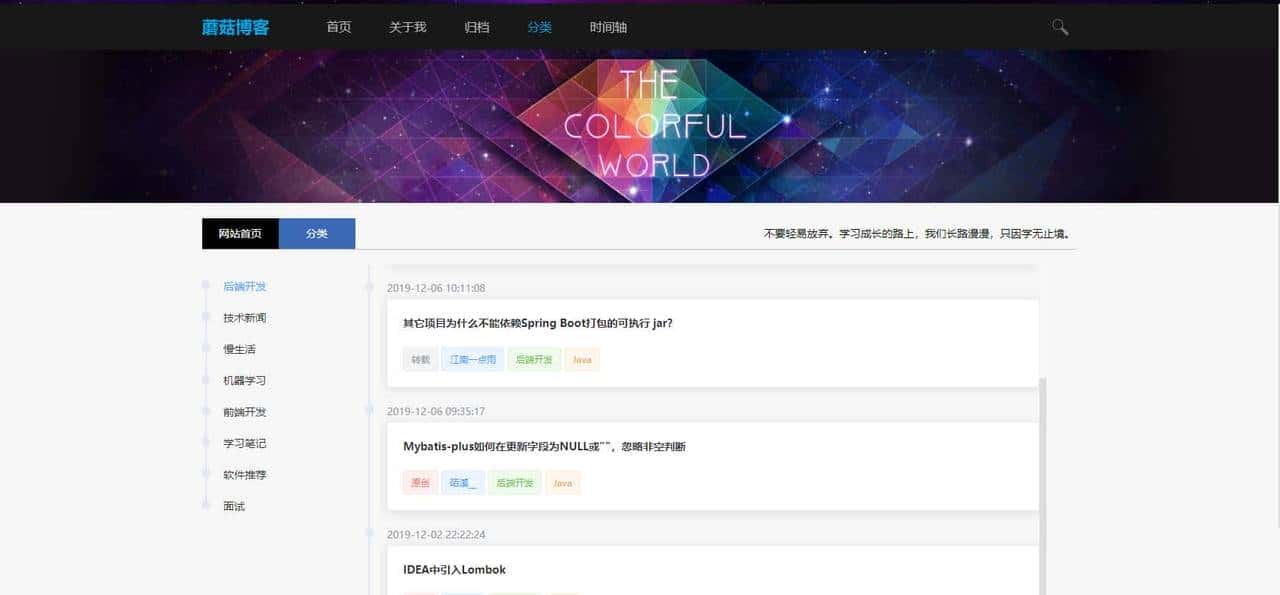Click the blue 陌溪_ author tag
The width and height of the screenshot is (1280, 595).
pyautogui.click(x=462, y=482)
